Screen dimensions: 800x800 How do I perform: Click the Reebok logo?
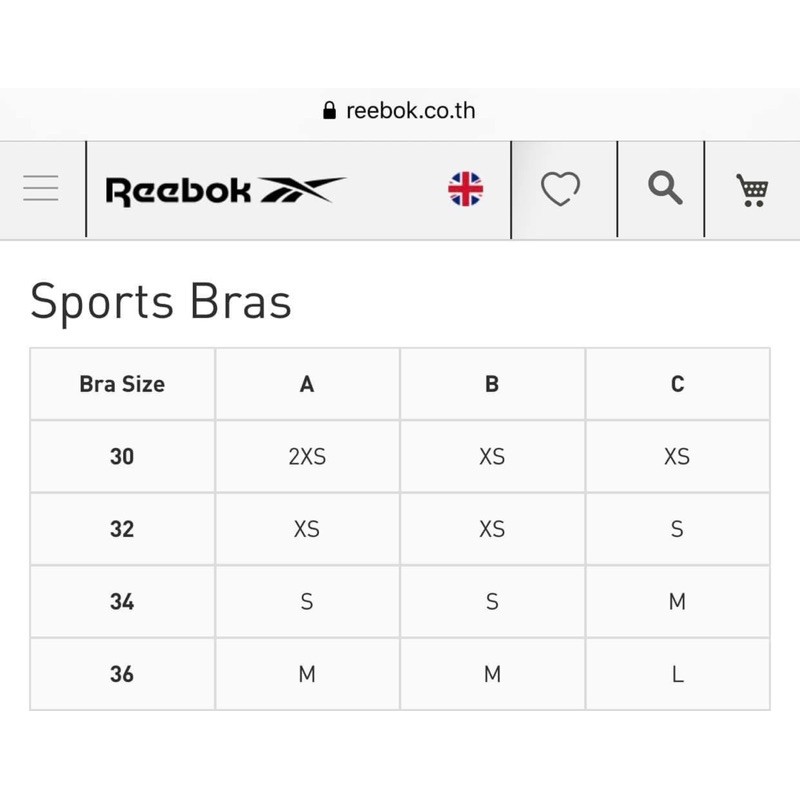pyautogui.click(x=226, y=191)
